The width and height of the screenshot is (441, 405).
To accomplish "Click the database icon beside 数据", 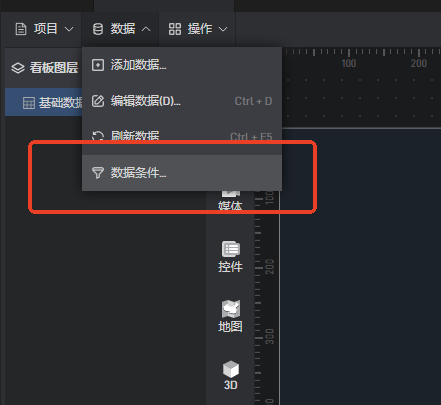I will pos(98,29).
